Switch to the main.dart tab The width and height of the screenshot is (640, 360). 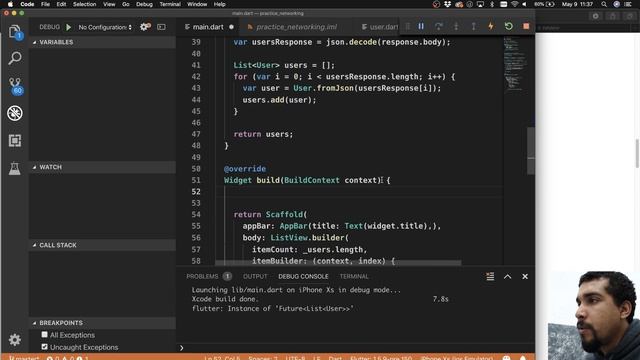coord(208,27)
